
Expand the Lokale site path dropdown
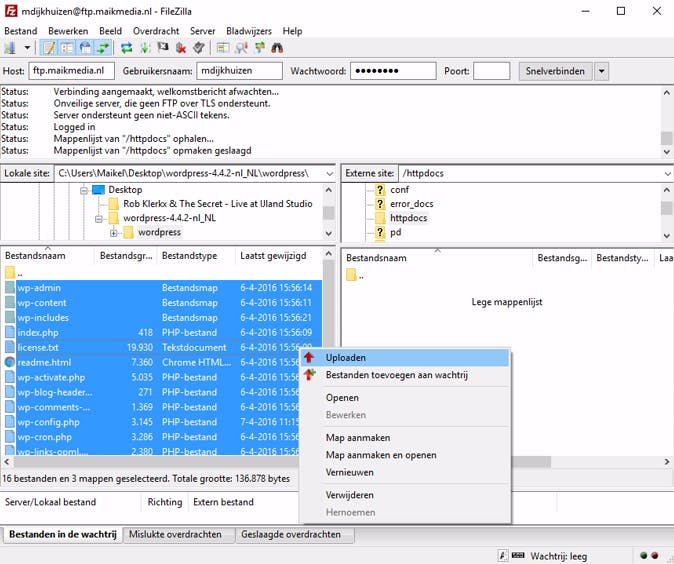[x=328, y=173]
